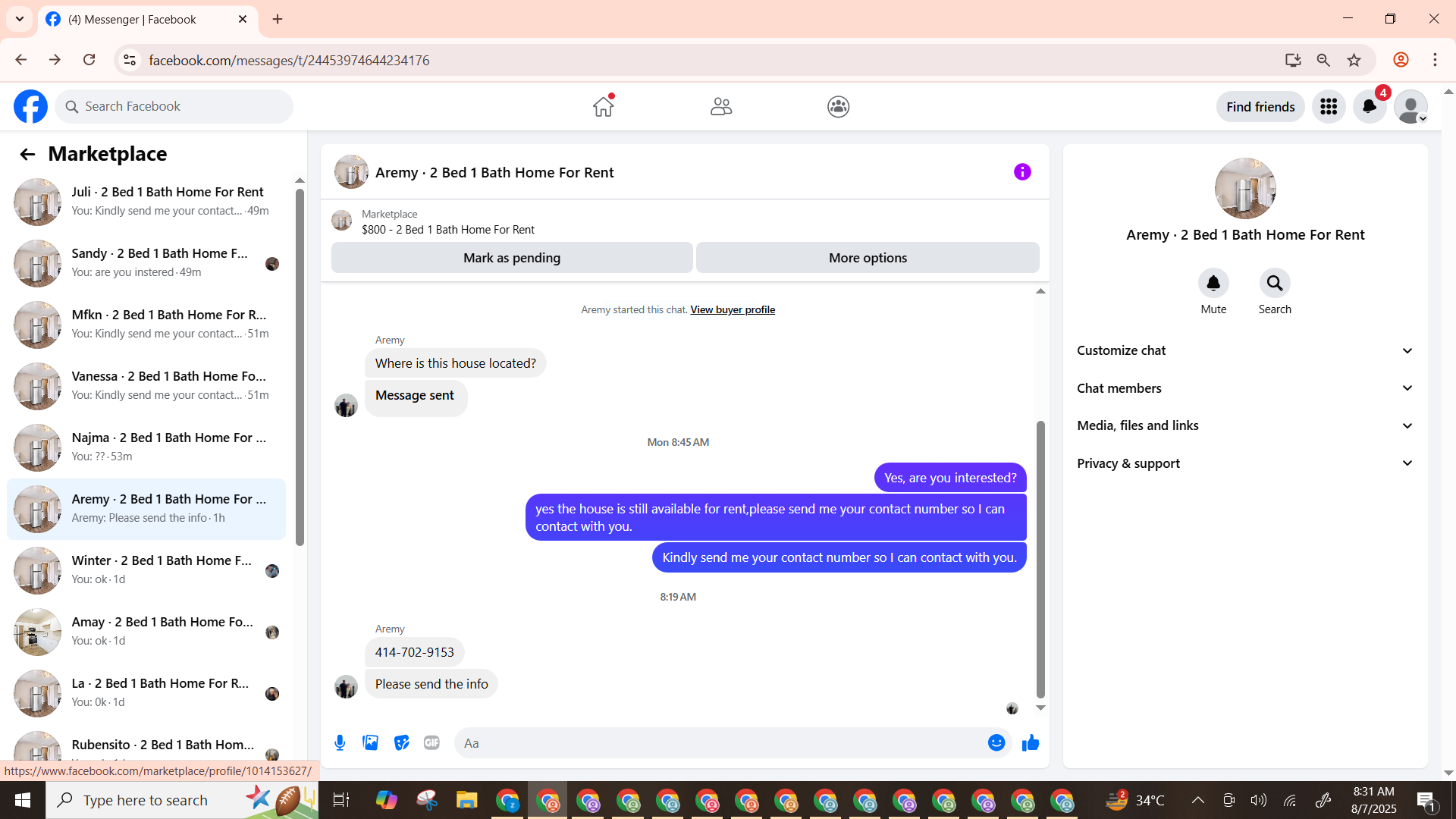1456x819 pixels.
Task: Attach a photo using the image icon
Action: tap(371, 743)
